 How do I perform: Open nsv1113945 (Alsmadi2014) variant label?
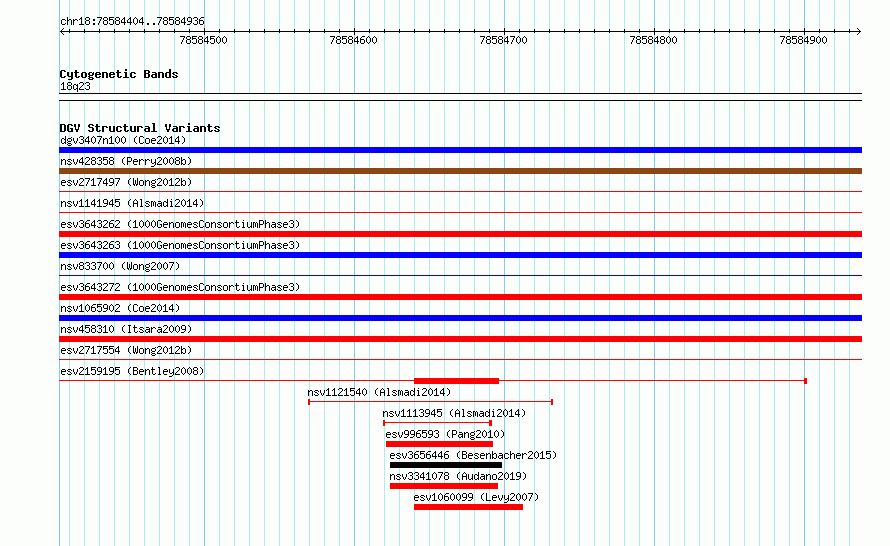454,413
